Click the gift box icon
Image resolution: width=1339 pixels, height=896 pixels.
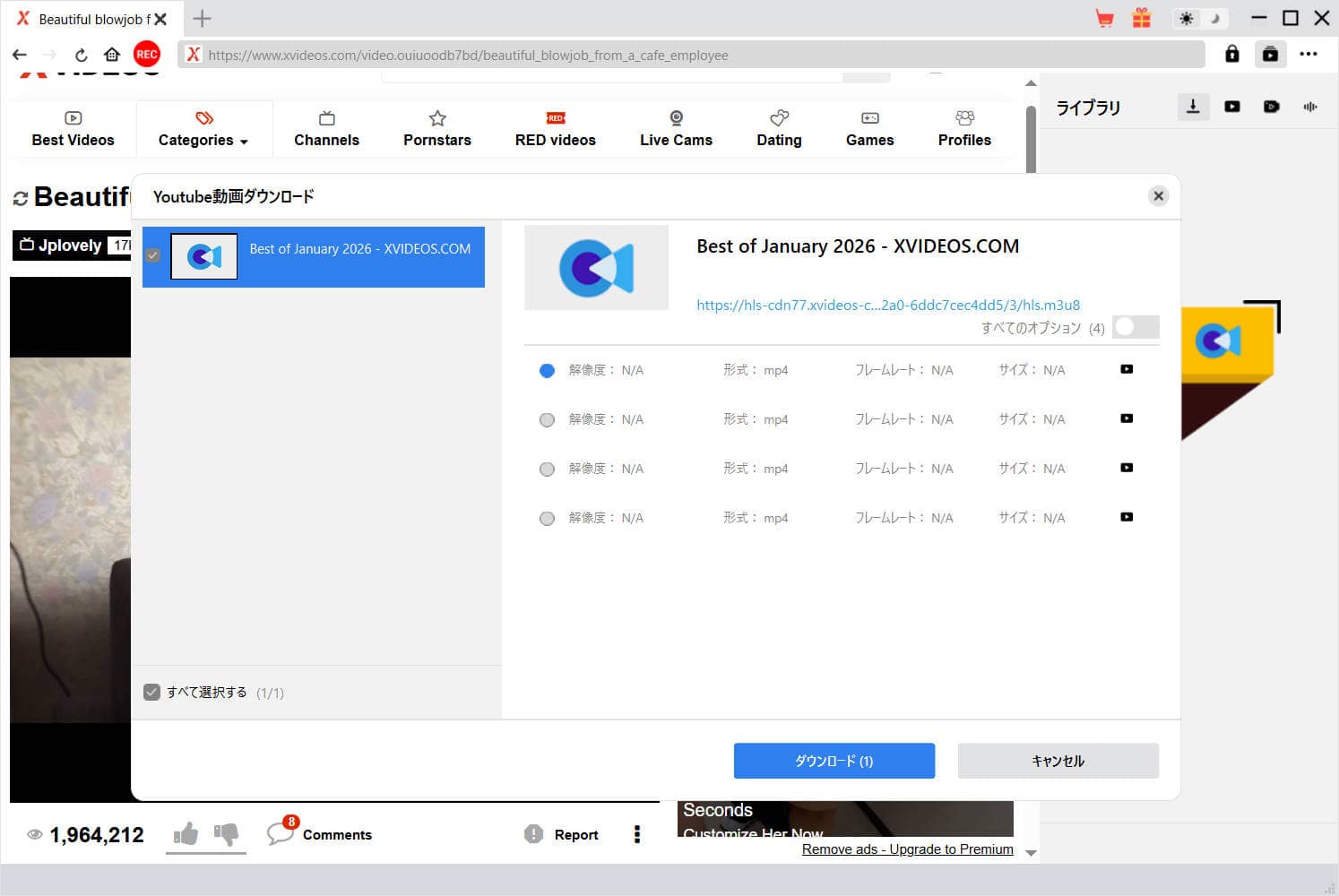(x=1141, y=18)
